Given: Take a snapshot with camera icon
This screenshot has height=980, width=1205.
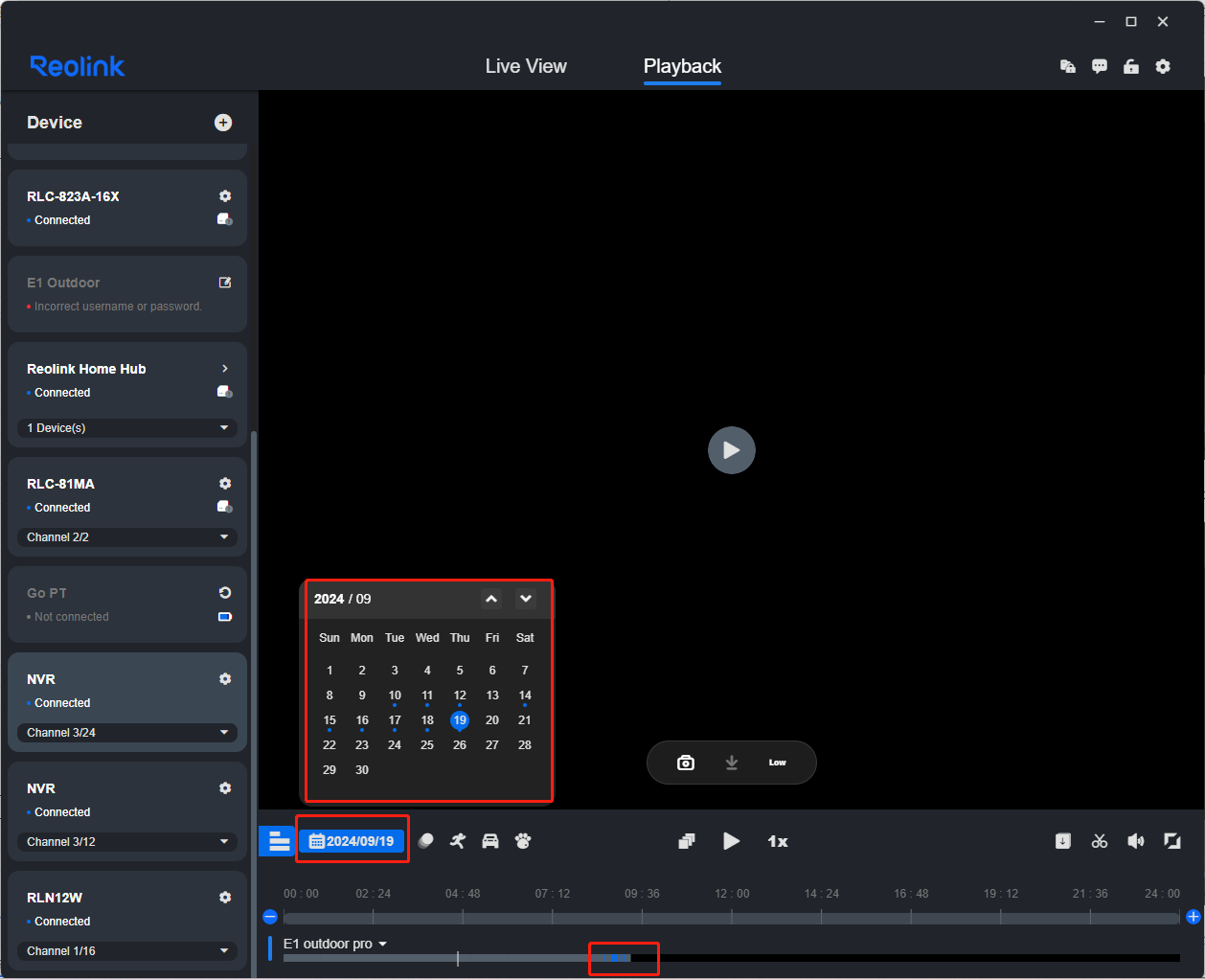Looking at the screenshot, I should [686, 763].
